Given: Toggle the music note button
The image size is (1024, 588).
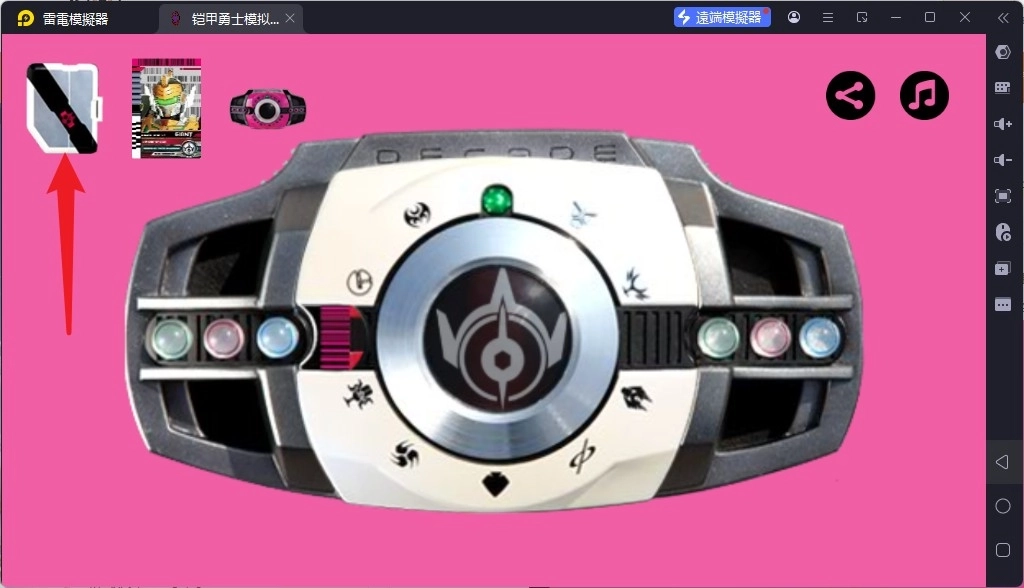Looking at the screenshot, I should (x=924, y=96).
